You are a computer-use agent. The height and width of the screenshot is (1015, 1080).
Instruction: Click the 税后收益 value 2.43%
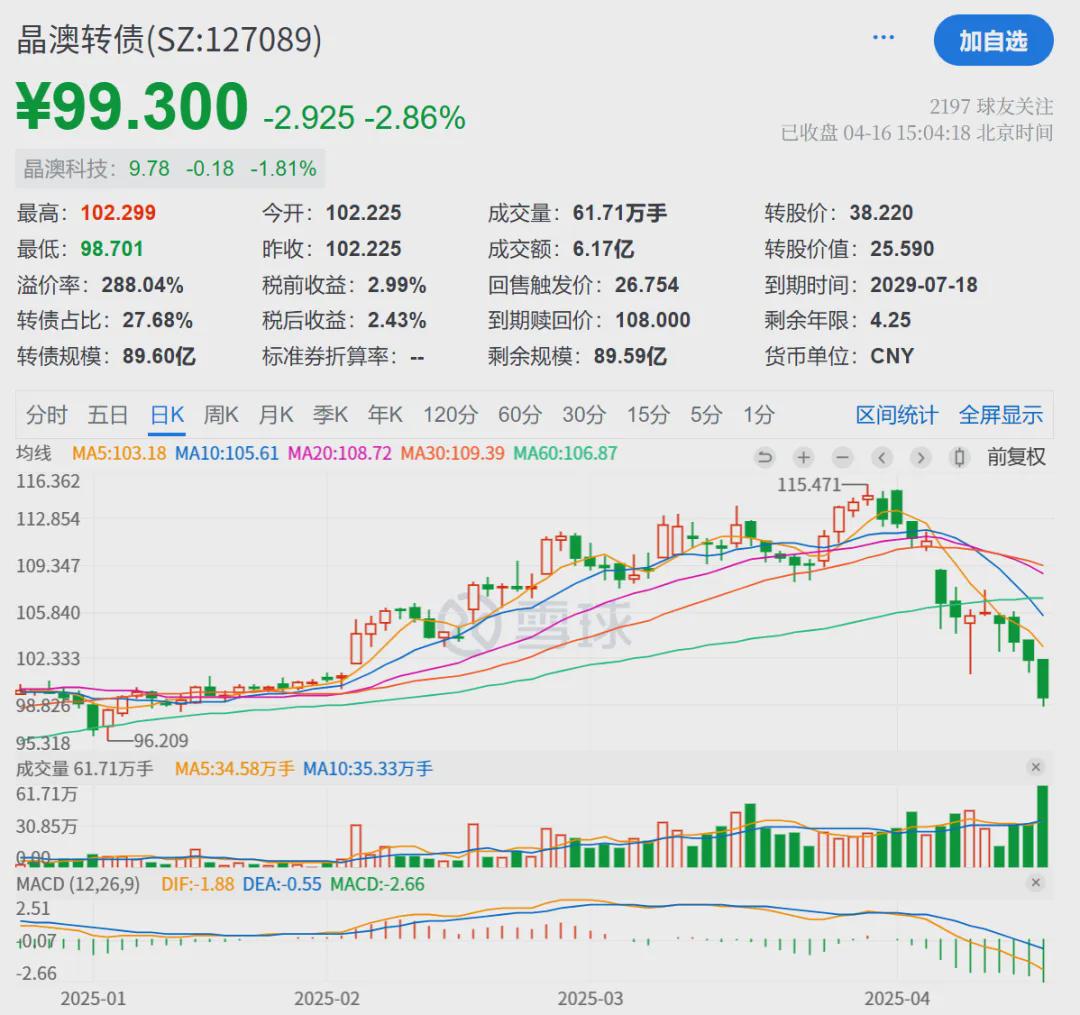click(x=397, y=320)
